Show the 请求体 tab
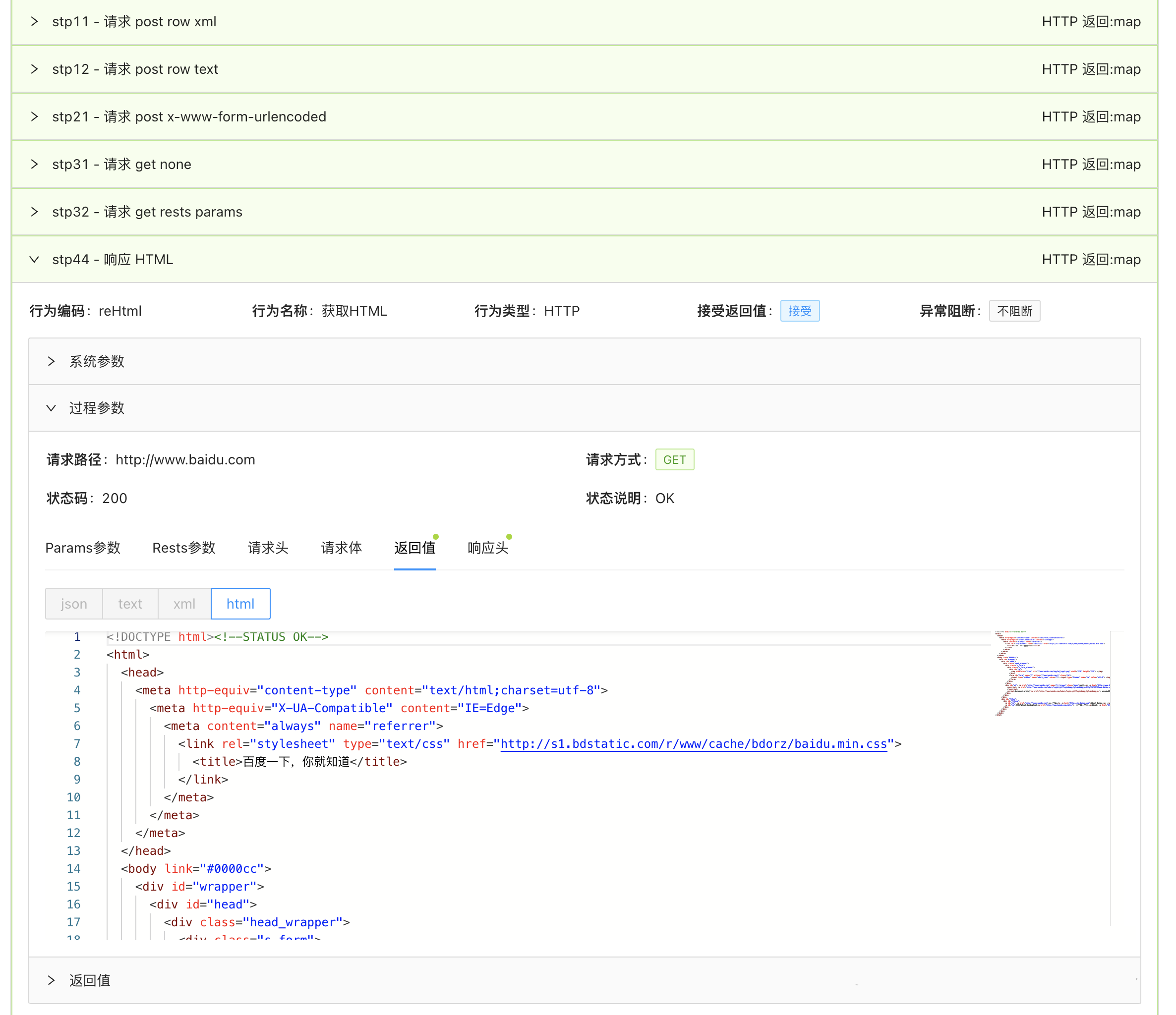This screenshot has height=1015, width=1176. tap(341, 548)
